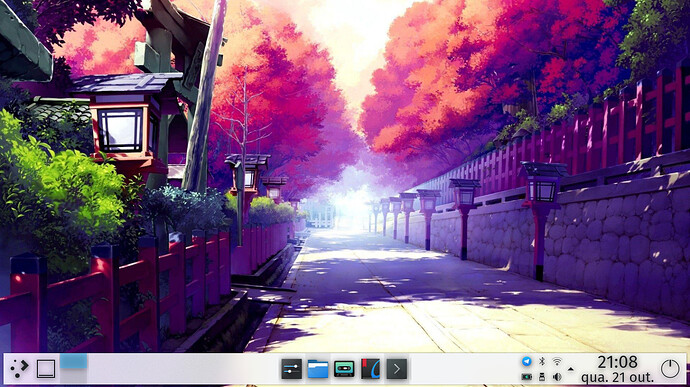Open Telegram from the system tray
690x387 pixels.
(526, 361)
